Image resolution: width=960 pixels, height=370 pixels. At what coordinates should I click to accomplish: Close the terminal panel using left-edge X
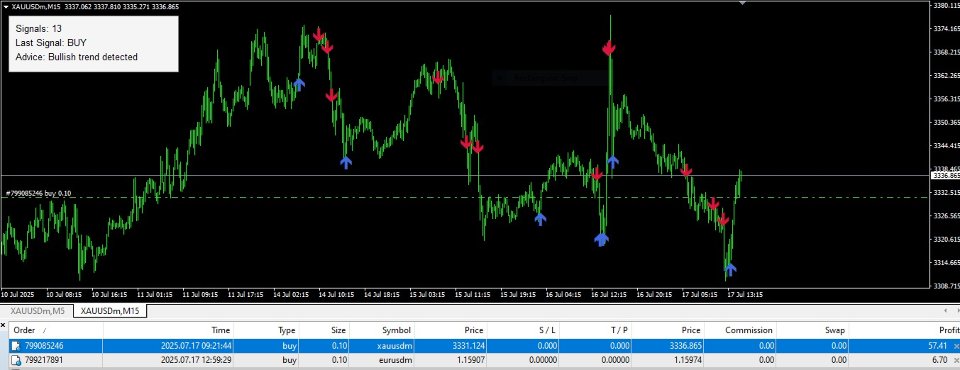point(4,325)
